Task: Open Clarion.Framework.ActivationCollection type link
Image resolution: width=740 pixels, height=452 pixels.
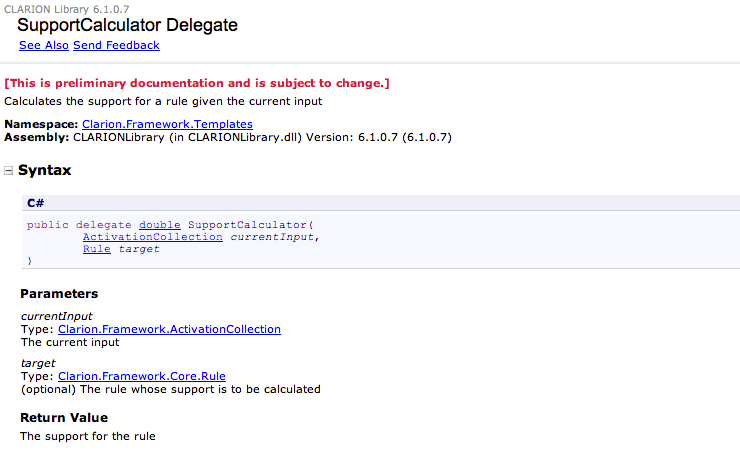Action: coord(169,329)
